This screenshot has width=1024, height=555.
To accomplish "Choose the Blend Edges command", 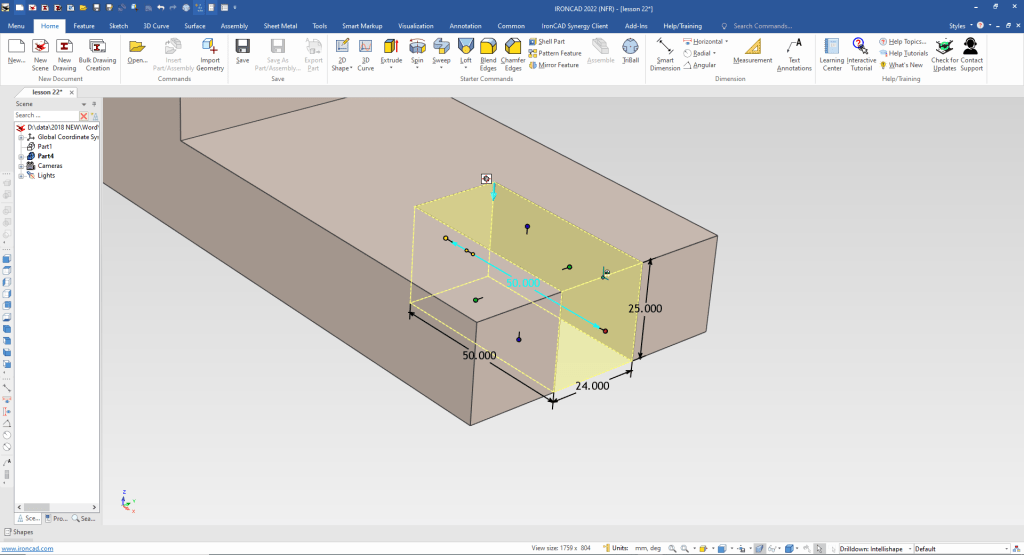I will [x=488, y=50].
